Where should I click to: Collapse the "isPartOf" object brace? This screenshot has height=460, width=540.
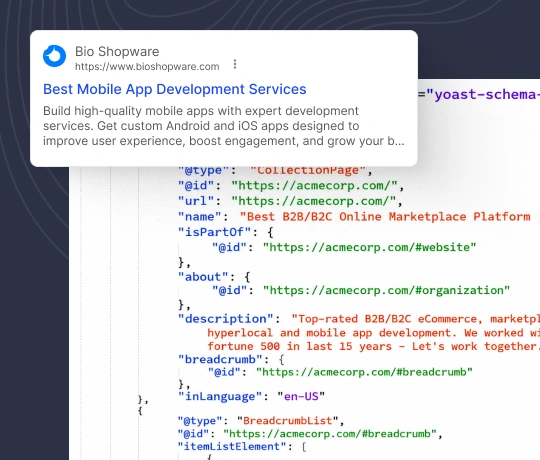pyautogui.click(x=270, y=232)
